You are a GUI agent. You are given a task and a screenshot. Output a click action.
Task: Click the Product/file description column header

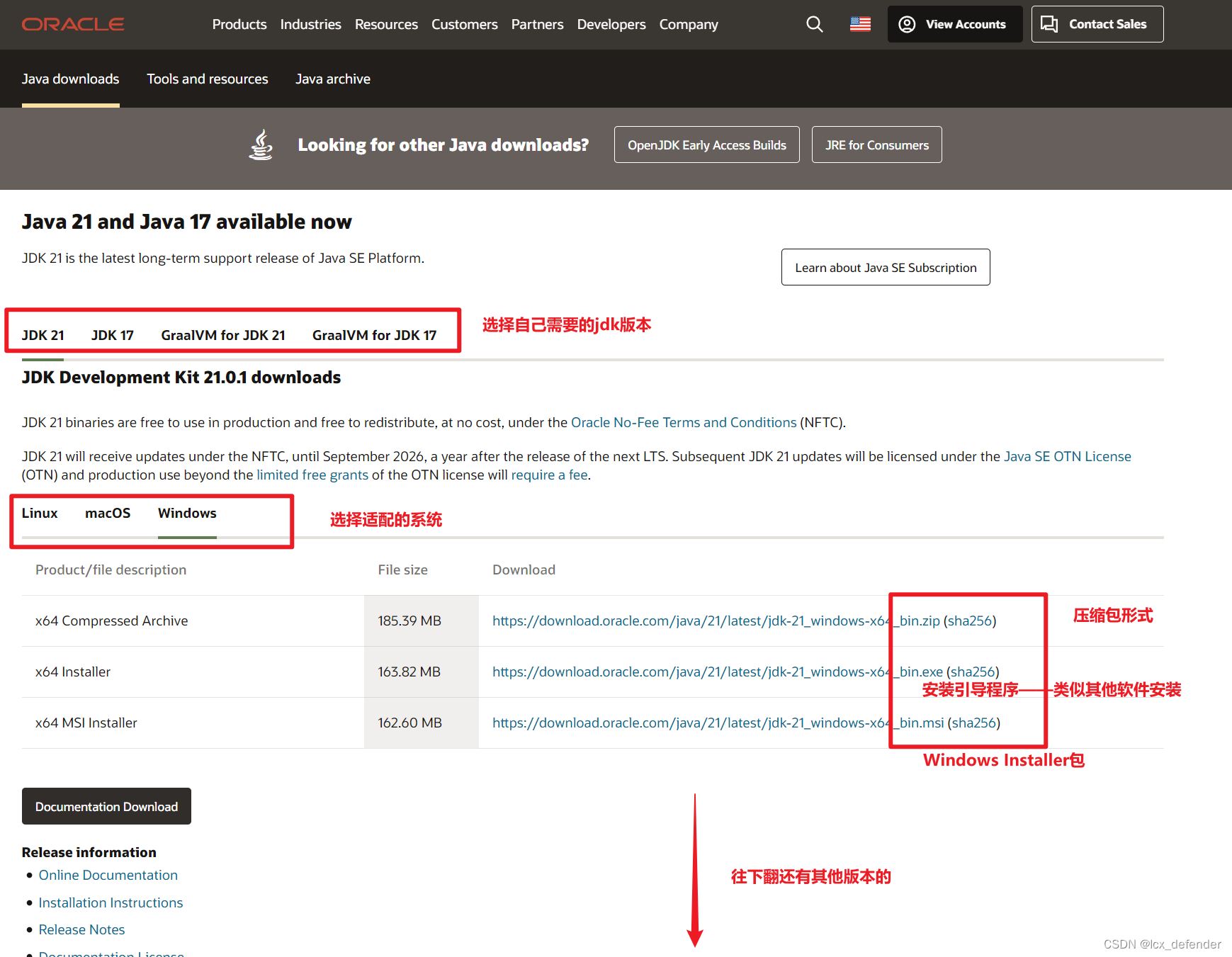tap(111, 570)
